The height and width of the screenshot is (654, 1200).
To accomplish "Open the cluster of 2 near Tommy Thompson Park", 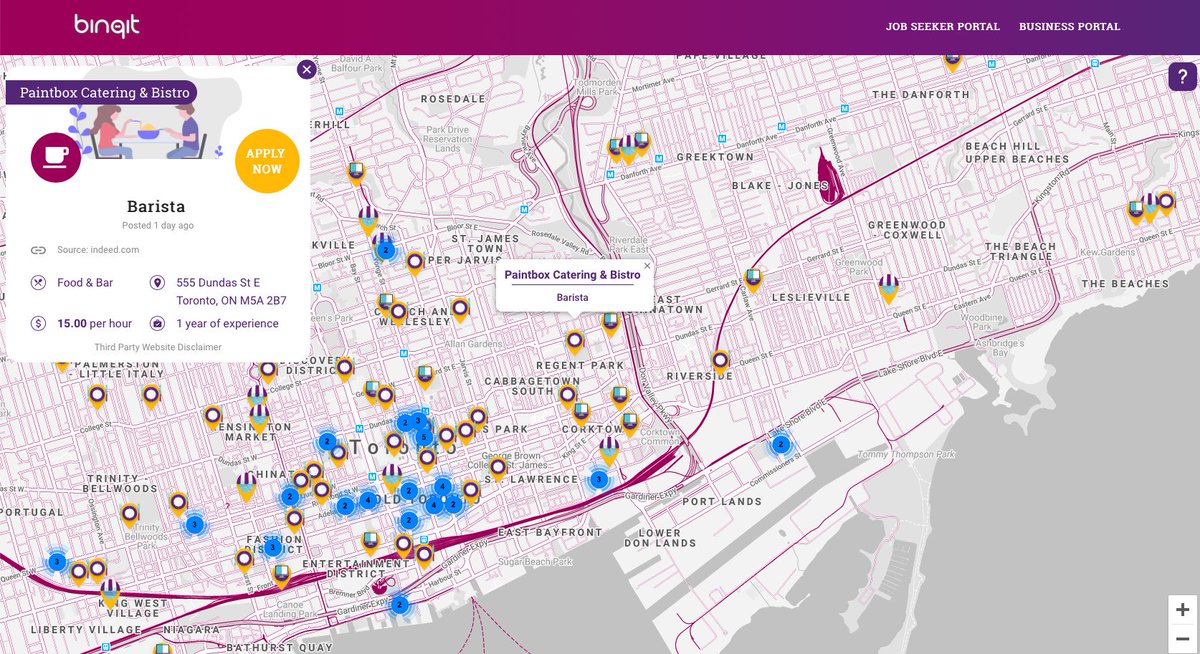I will coord(781,445).
